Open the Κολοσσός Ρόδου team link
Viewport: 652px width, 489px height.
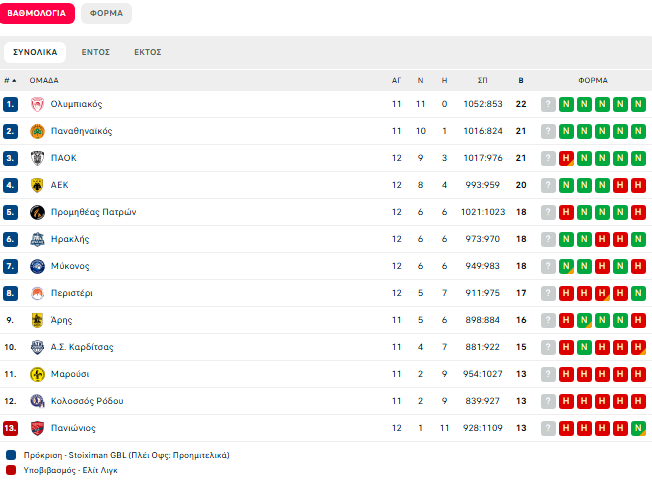87,401
